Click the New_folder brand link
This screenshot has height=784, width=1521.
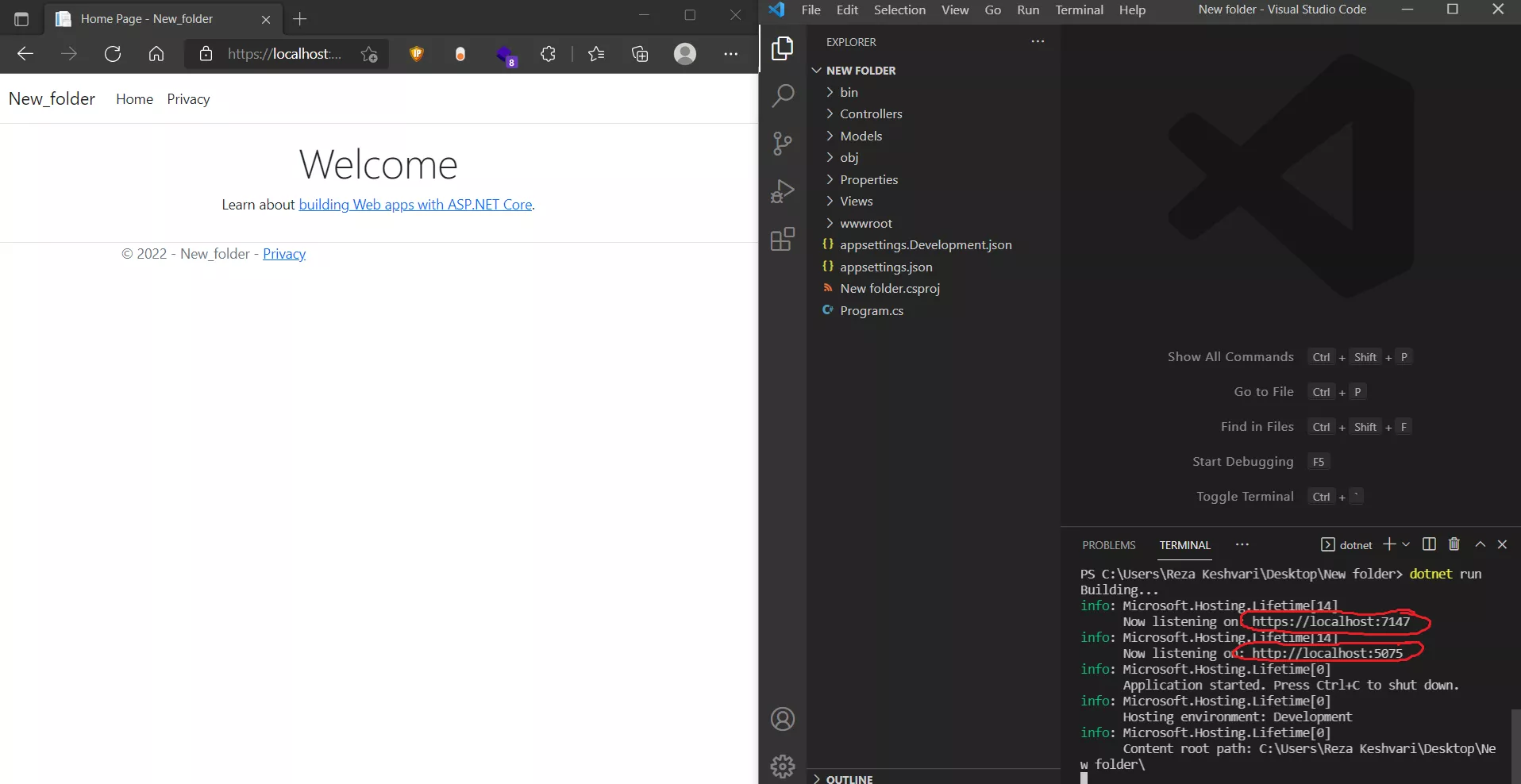[52, 98]
